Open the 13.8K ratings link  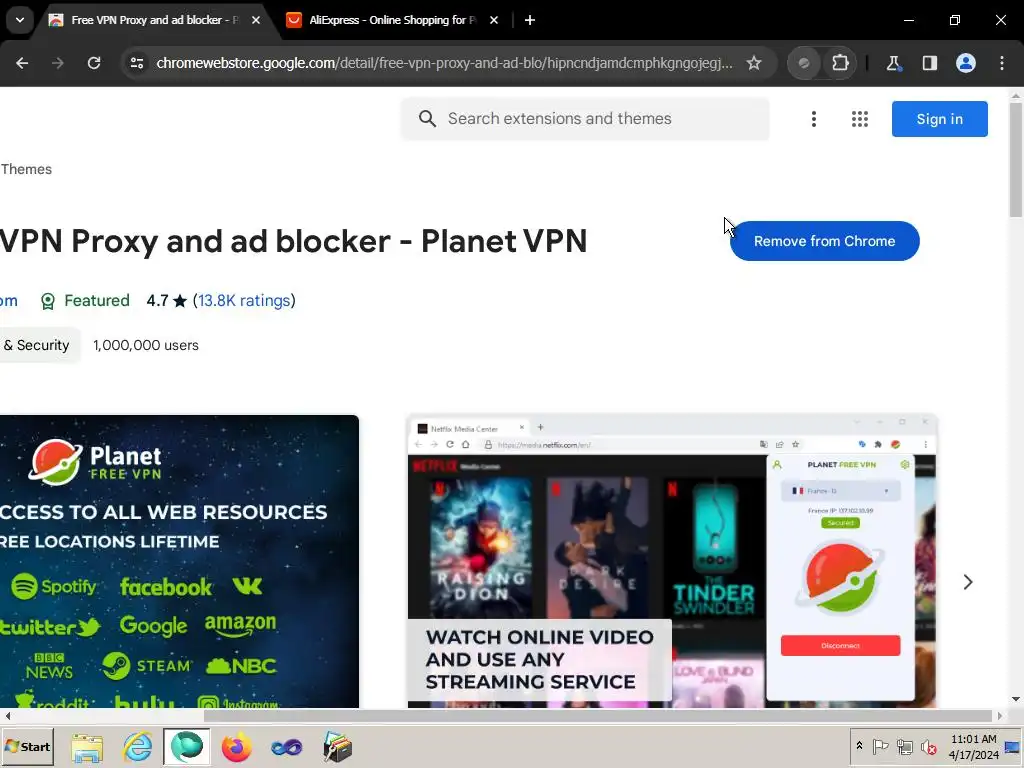point(244,300)
